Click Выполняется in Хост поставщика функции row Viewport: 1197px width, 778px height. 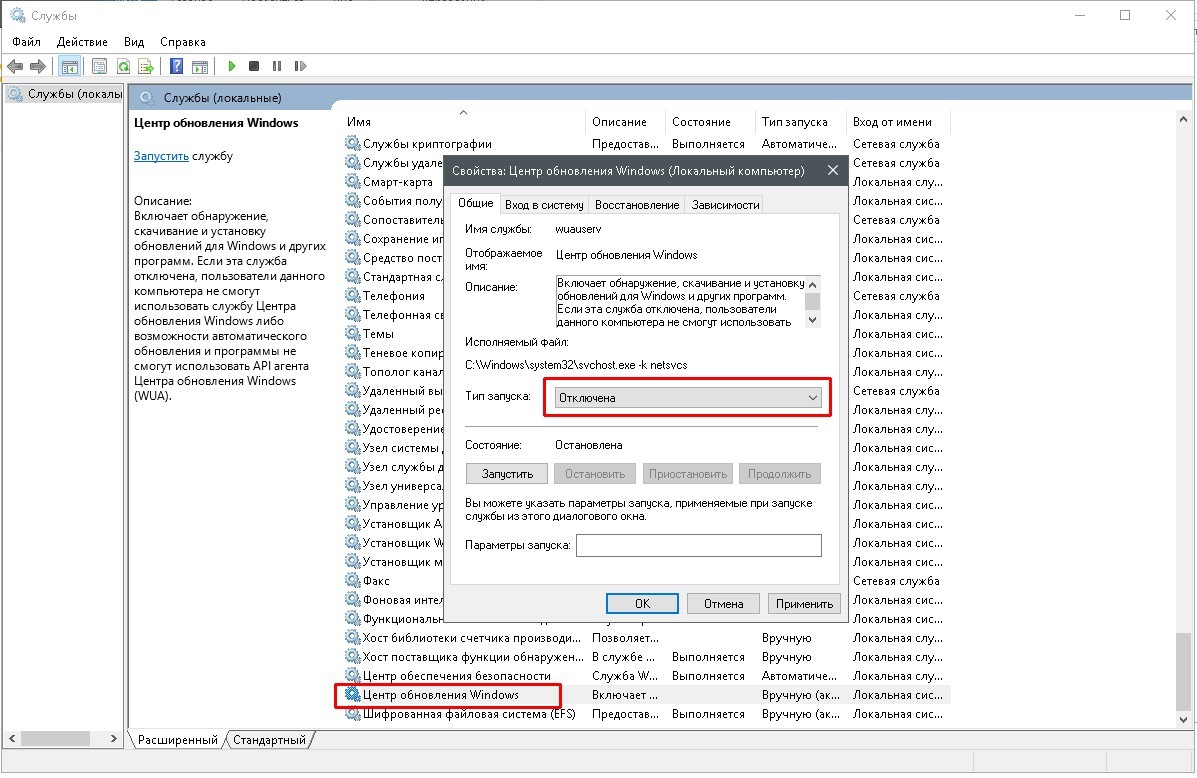(x=708, y=657)
